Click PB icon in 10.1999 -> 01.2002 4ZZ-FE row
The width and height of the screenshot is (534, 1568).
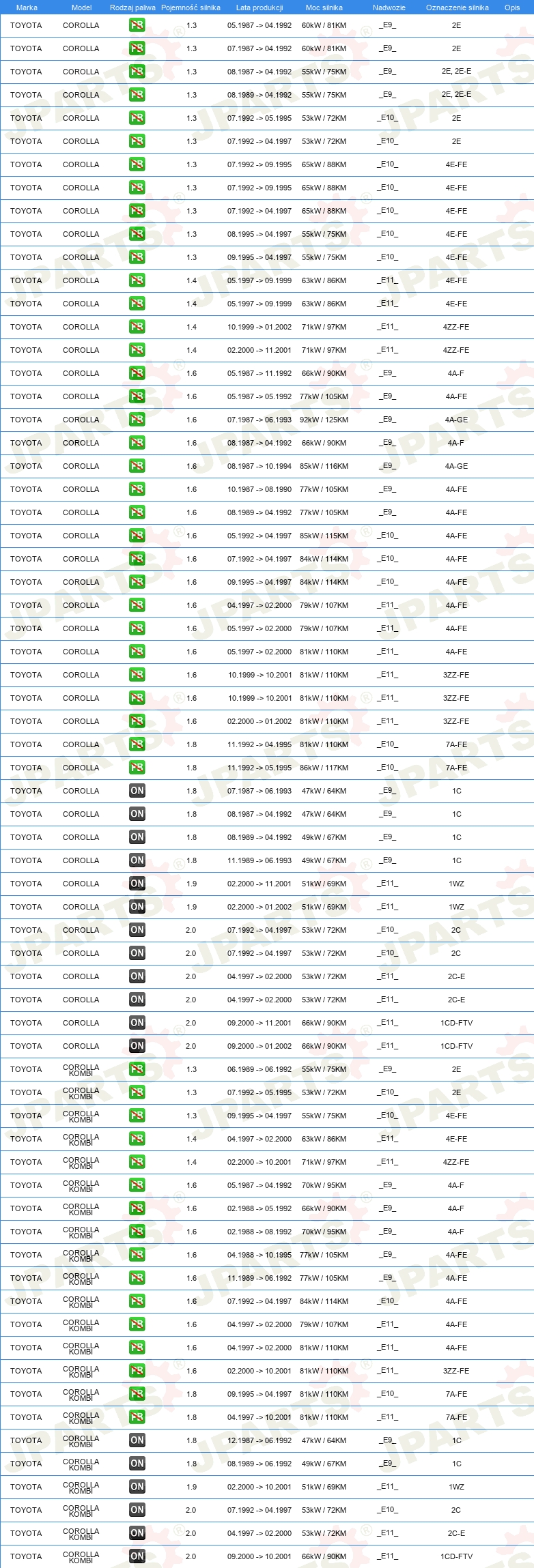coord(137,327)
